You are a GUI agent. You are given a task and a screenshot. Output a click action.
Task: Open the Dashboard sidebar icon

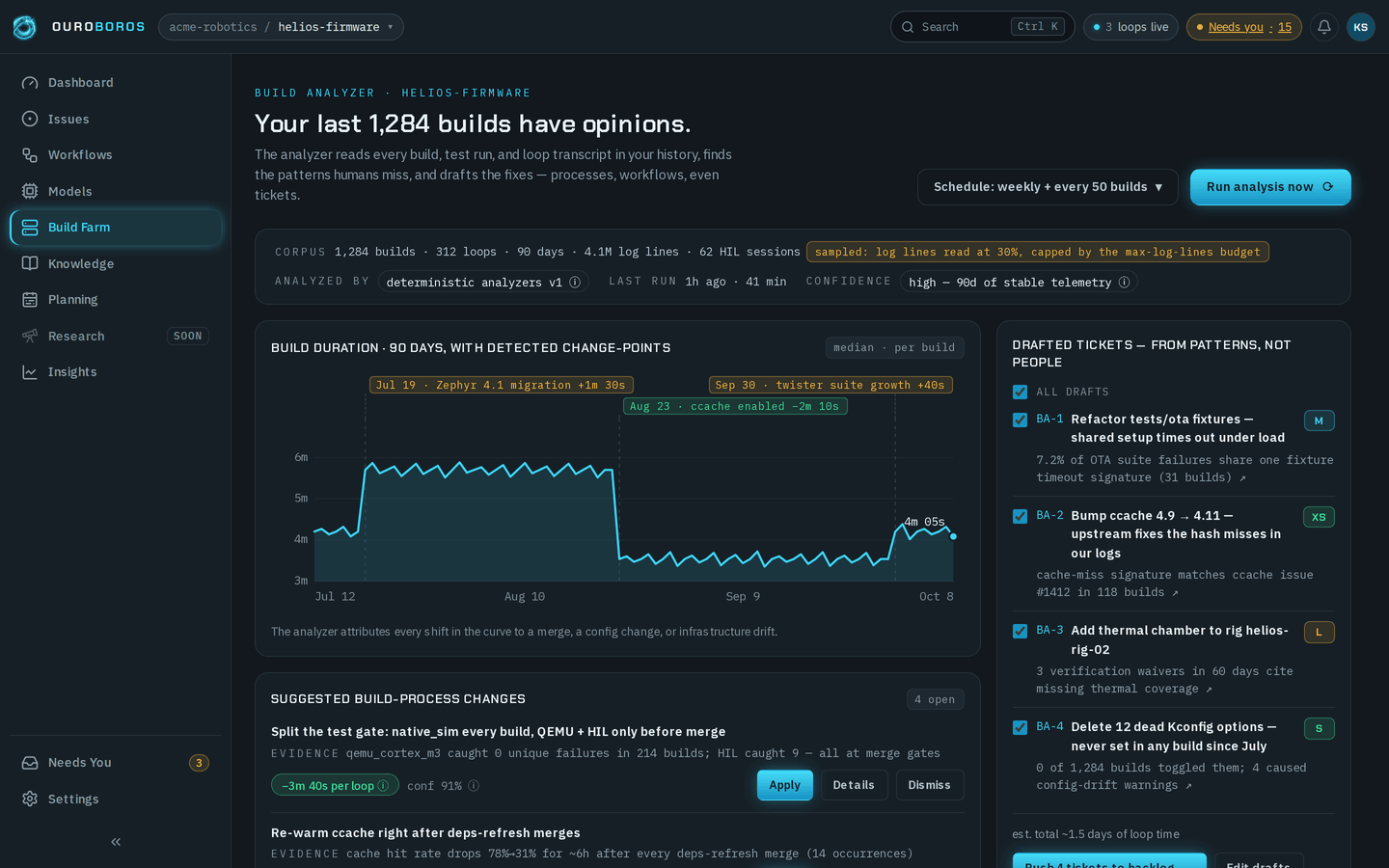pyautogui.click(x=30, y=83)
